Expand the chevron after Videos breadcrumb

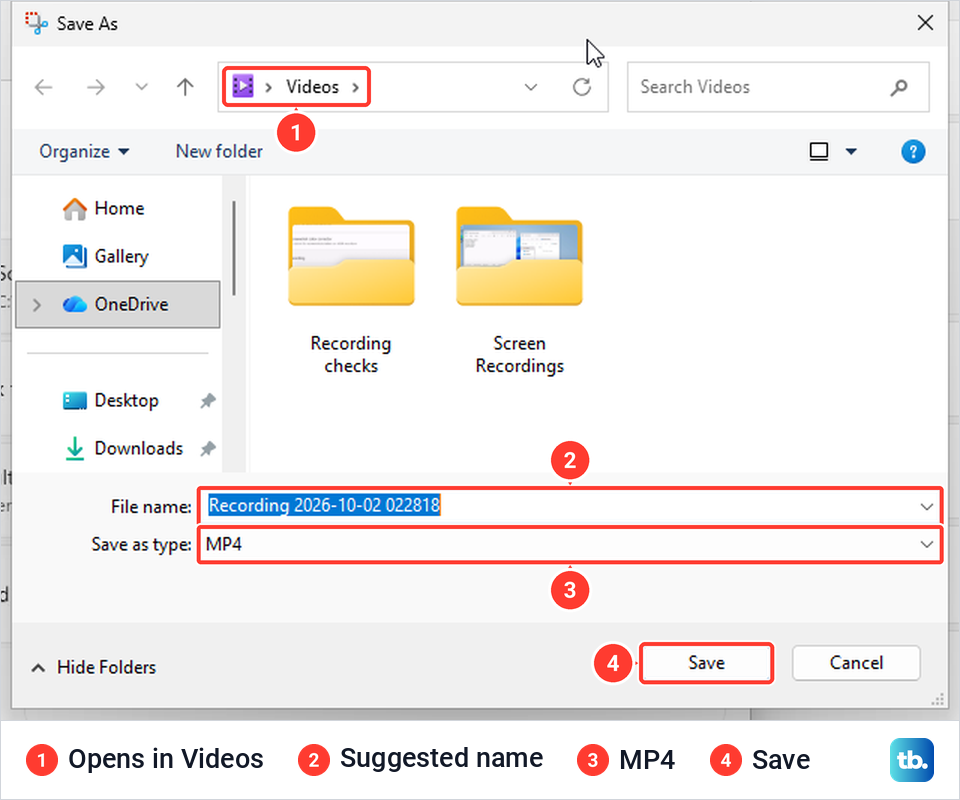356,88
